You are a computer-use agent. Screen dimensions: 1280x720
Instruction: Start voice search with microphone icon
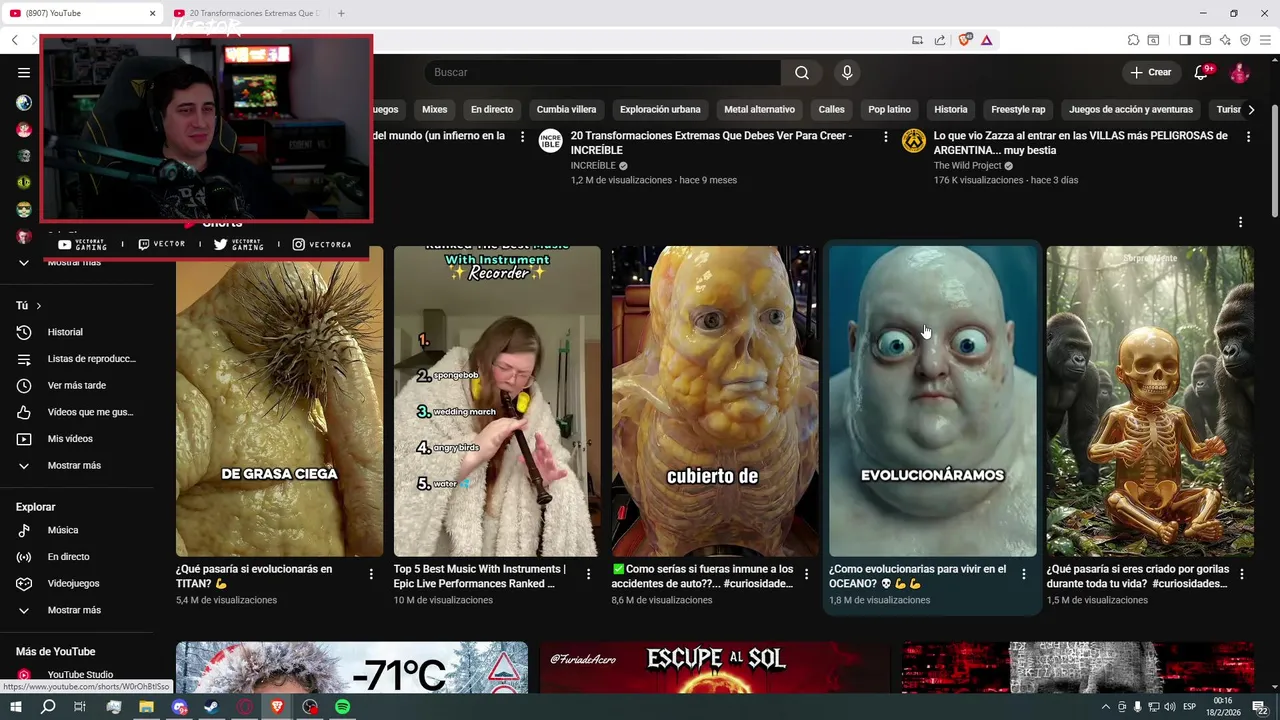[x=847, y=72]
